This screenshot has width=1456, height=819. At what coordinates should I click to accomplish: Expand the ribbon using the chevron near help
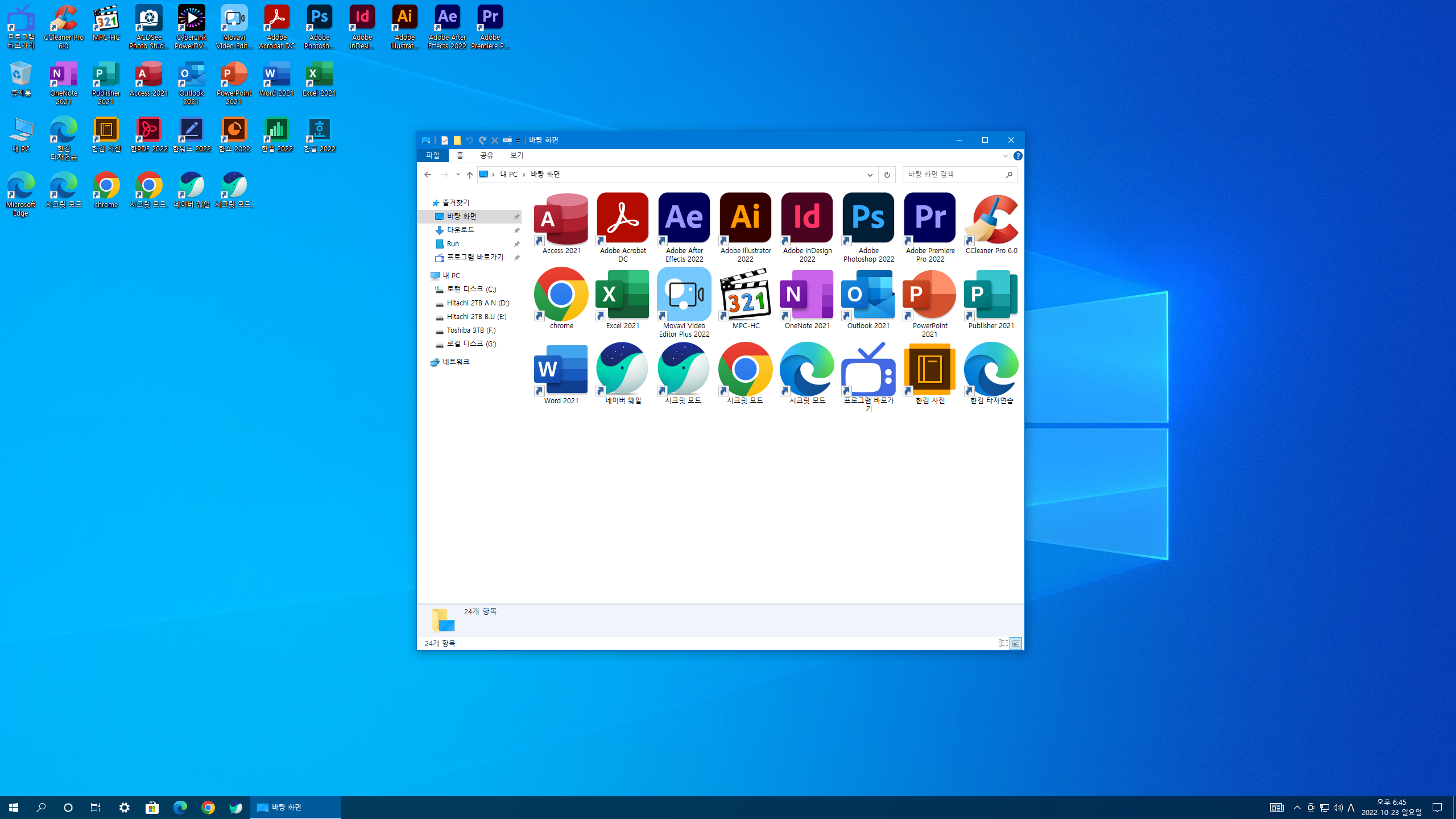click(1005, 156)
